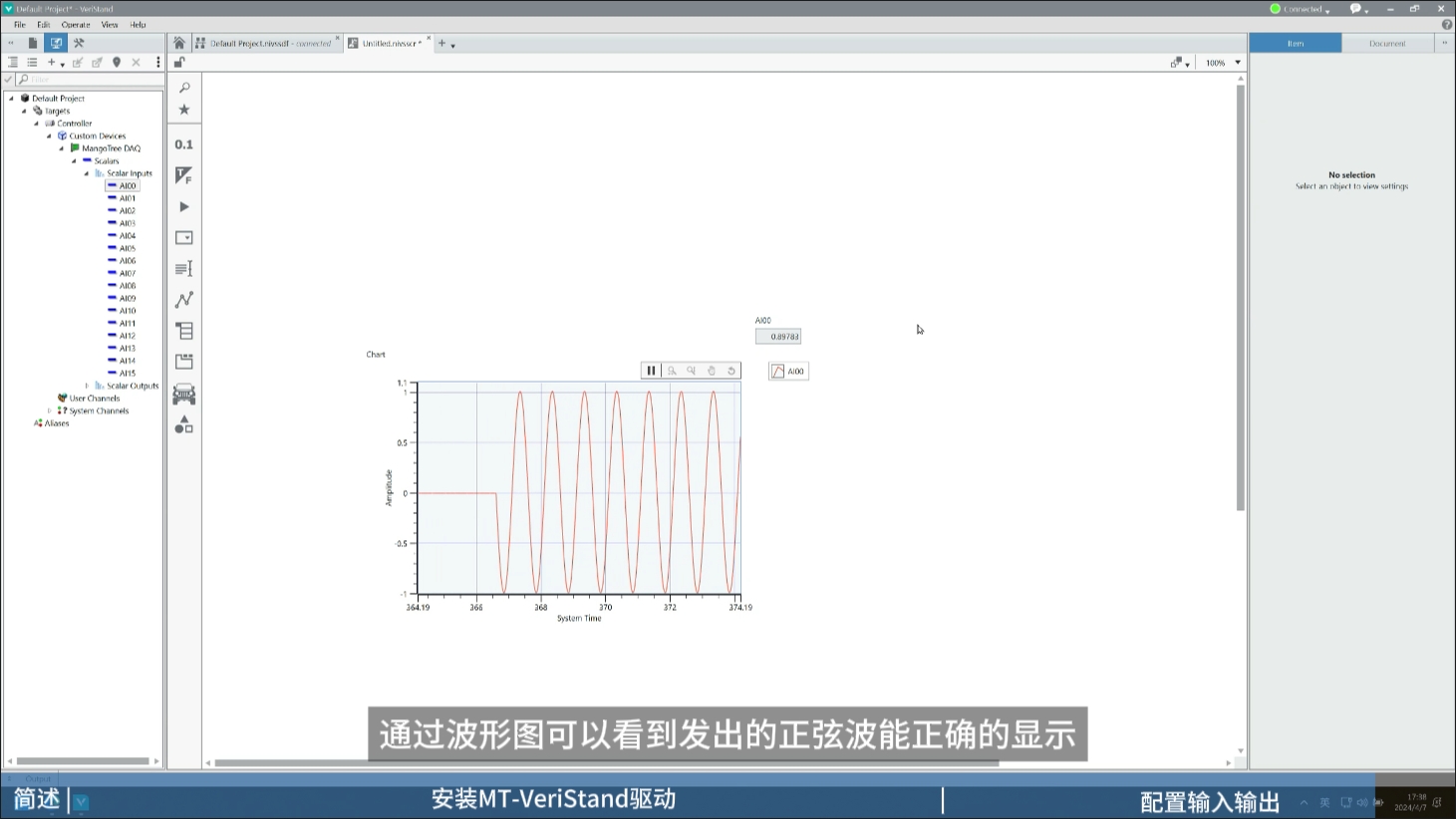This screenshot has height=819, width=1456.
Task: Click the tree Filter search field
Action: [x=90, y=79]
